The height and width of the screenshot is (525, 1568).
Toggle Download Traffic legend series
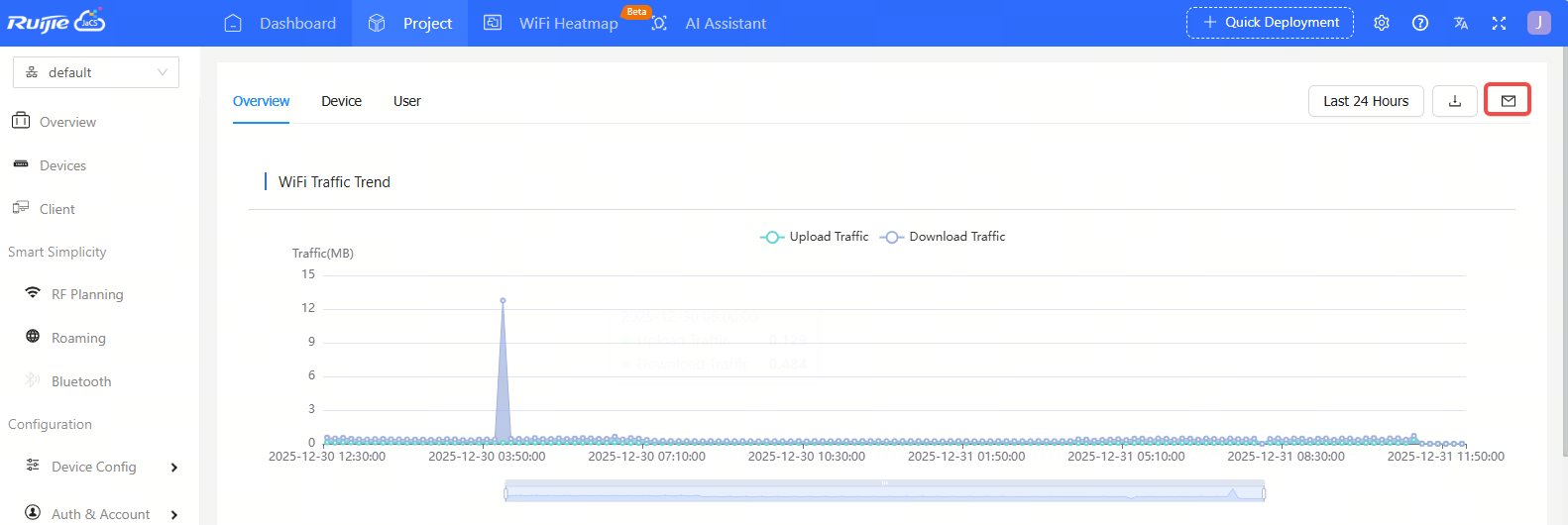coord(943,237)
